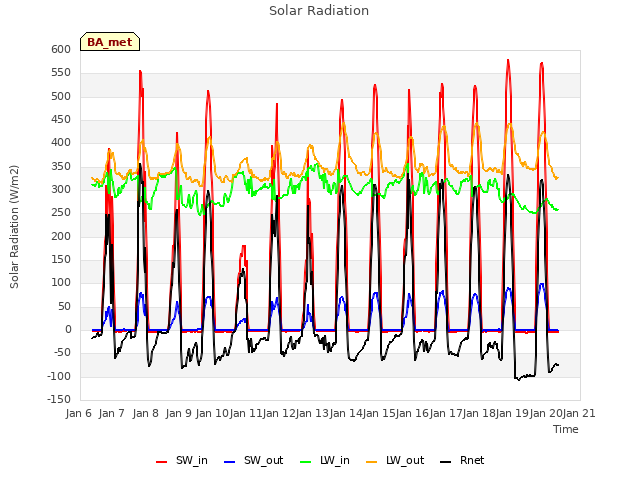640x480 pixels.
Task: Click the orange LW_out legend swatch
Action: pos(372,462)
